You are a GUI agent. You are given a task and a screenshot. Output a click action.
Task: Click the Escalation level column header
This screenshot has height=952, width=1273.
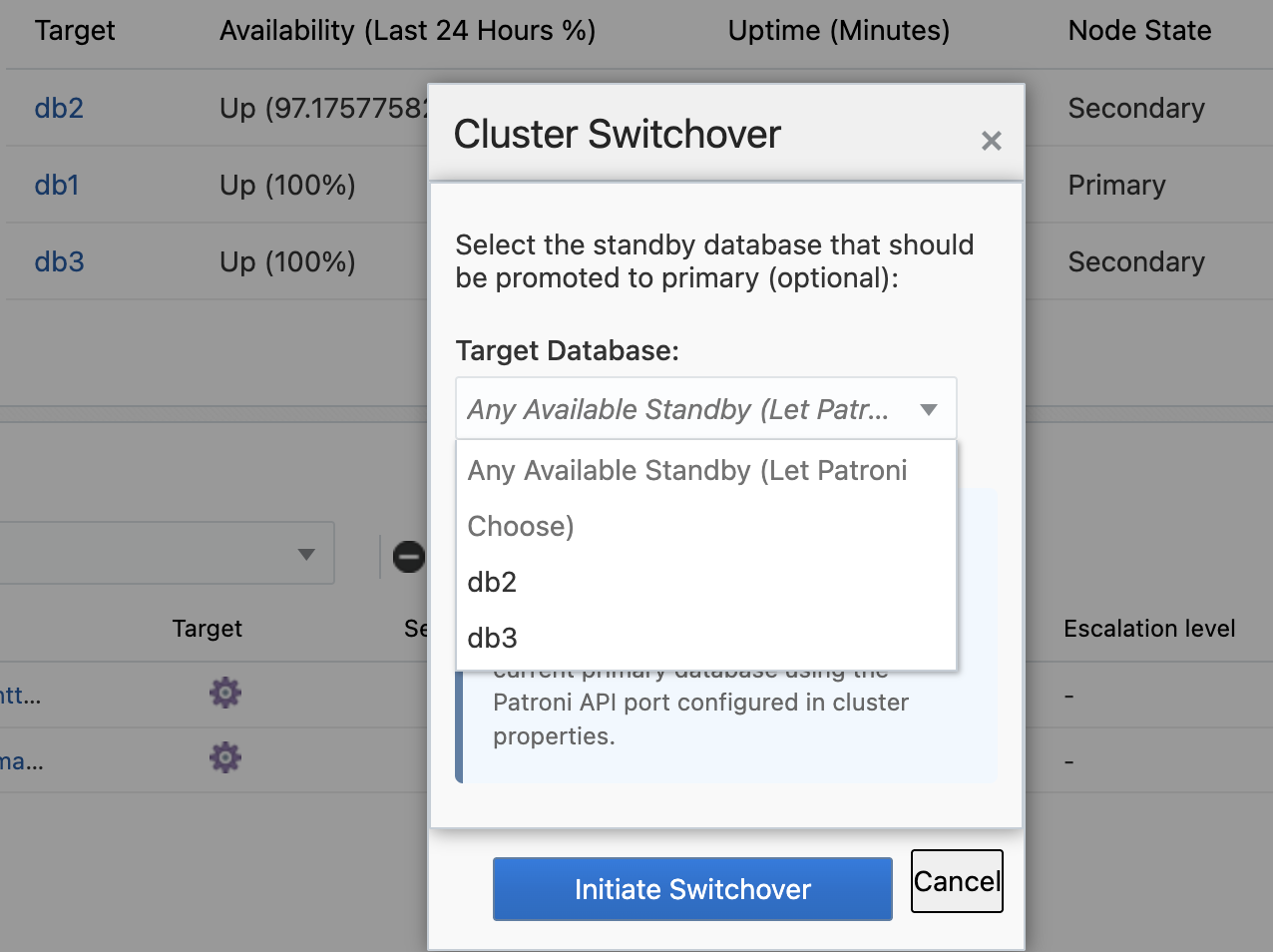(1149, 629)
